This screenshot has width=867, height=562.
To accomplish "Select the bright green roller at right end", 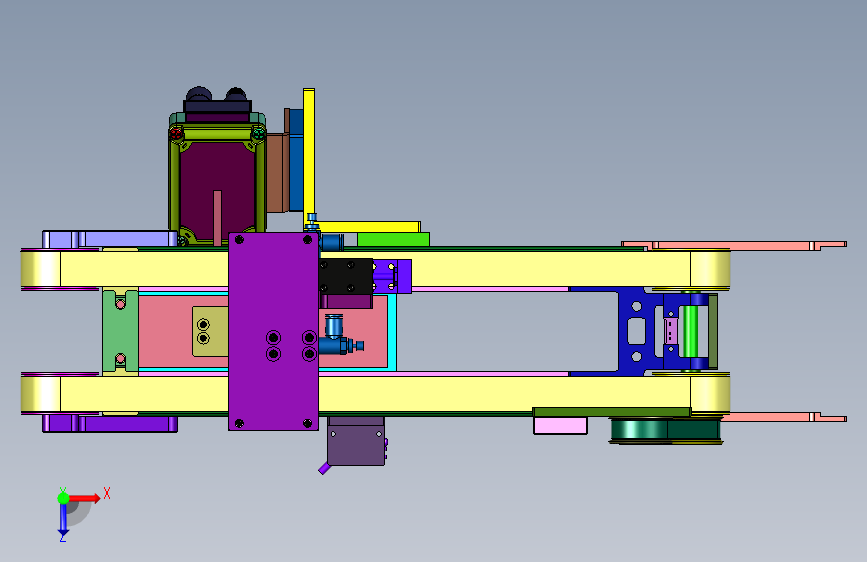I will click(690, 331).
